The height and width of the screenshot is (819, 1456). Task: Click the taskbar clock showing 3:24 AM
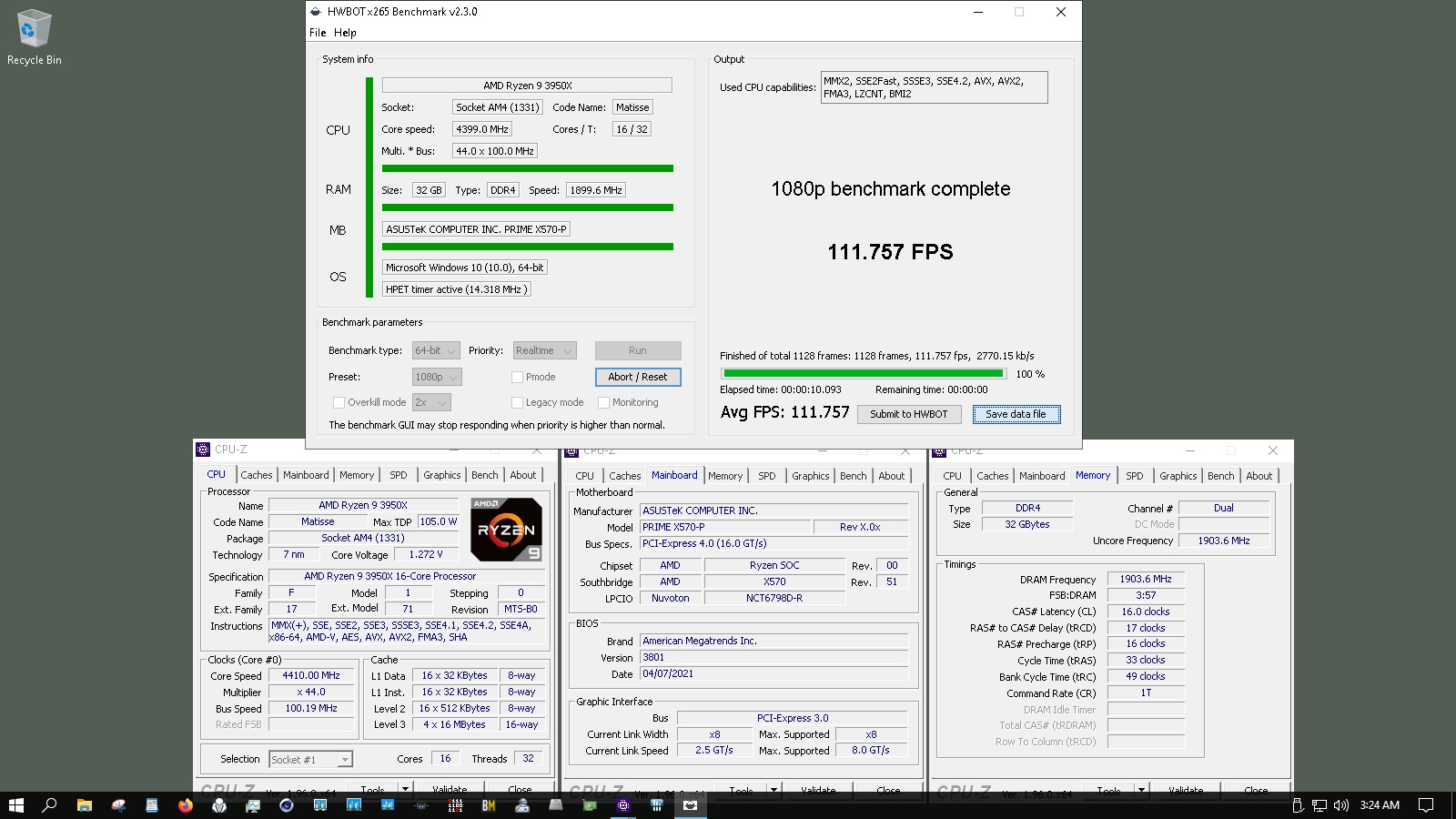coord(1380,805)
